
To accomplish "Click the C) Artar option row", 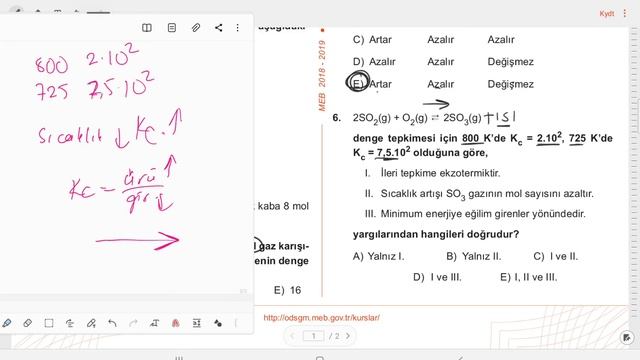I will [433, 40].
